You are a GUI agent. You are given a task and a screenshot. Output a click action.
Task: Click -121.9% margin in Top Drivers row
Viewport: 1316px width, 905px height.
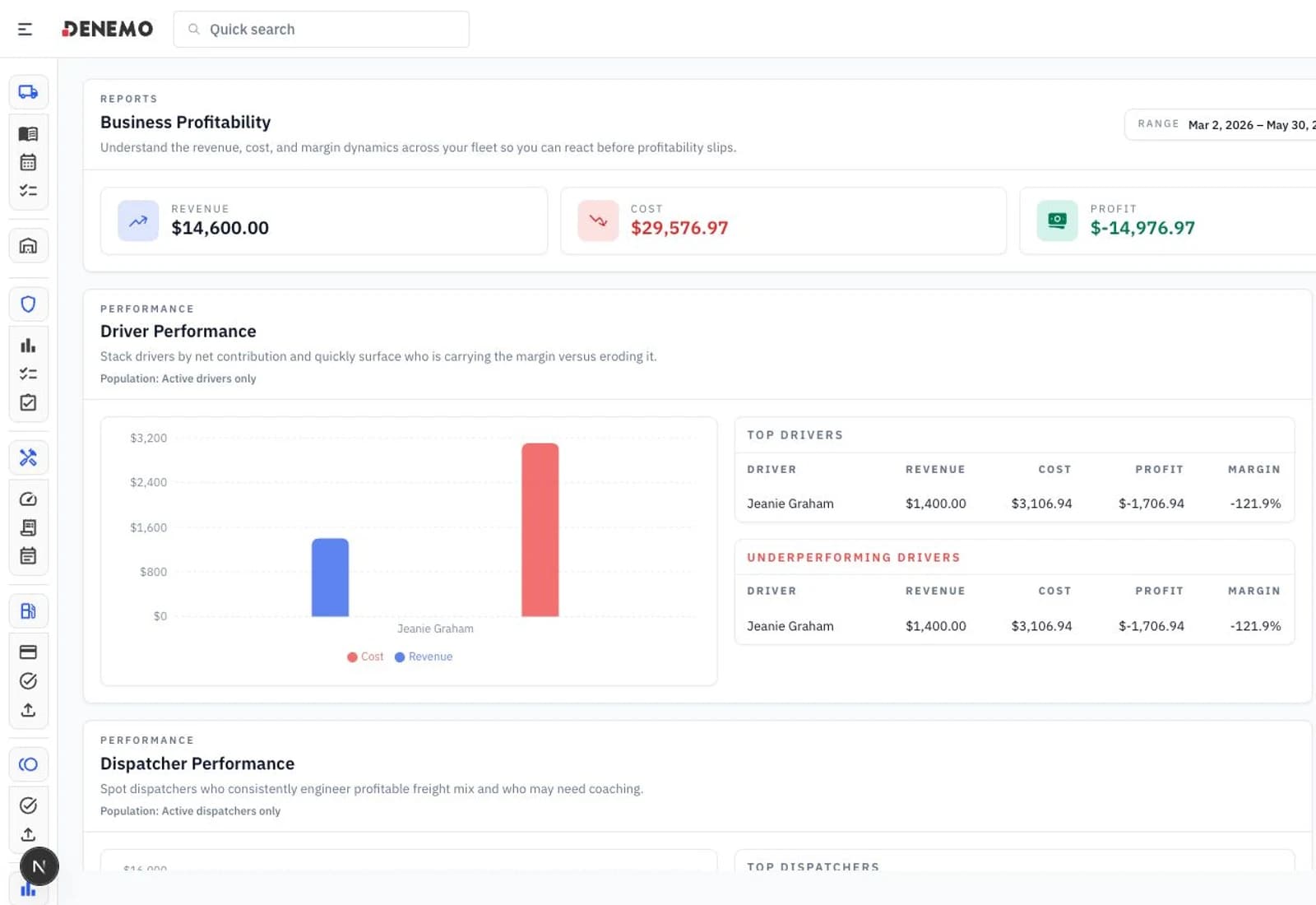click(x=1255, y=504)
